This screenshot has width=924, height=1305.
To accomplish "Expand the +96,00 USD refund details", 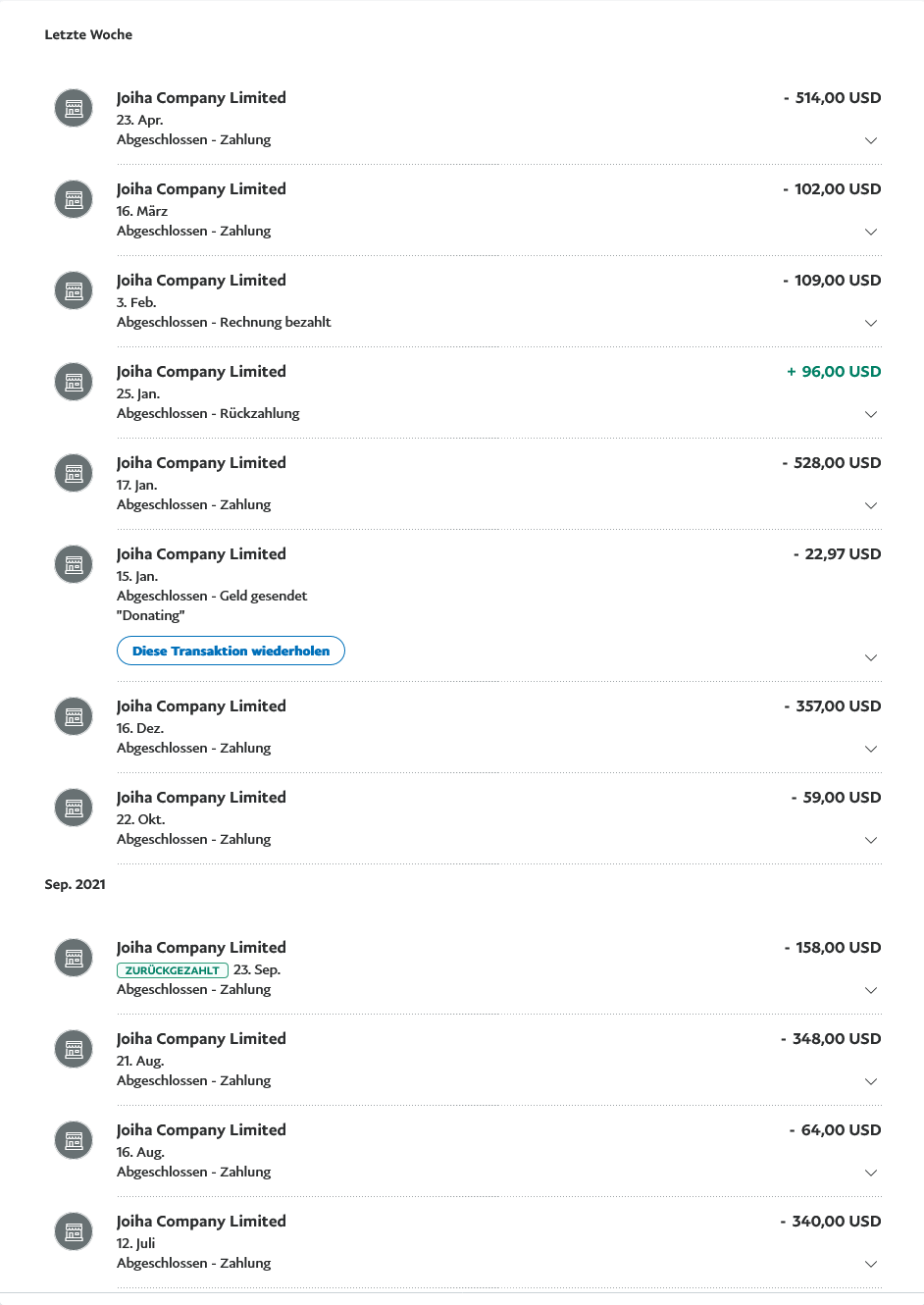I will 870,414.
